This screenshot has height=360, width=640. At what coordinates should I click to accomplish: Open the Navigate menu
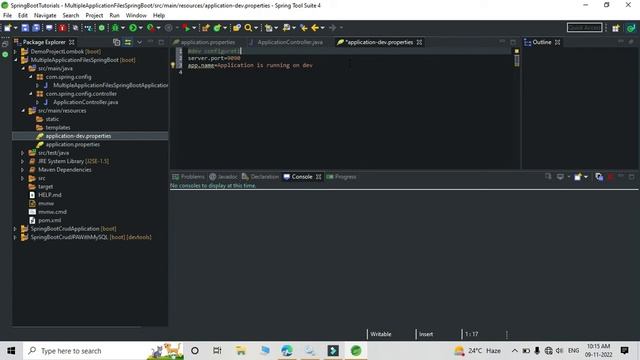(45, 15)
